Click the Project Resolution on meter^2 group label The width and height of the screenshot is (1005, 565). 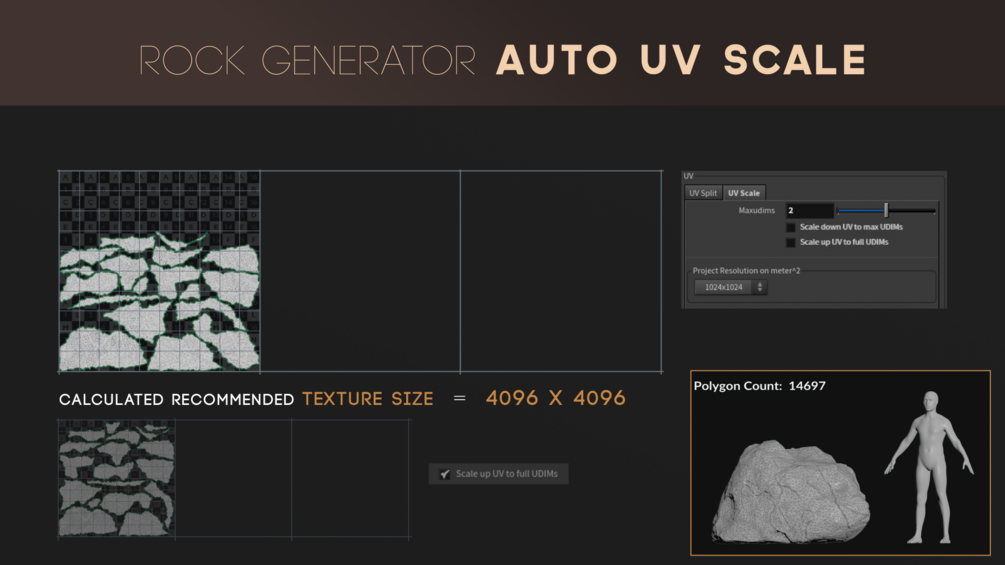[x=746, y=270]
